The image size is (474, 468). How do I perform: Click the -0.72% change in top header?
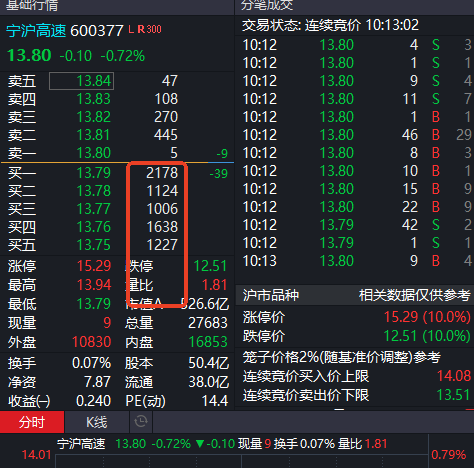pyautogui.click(x=123, y=56)
